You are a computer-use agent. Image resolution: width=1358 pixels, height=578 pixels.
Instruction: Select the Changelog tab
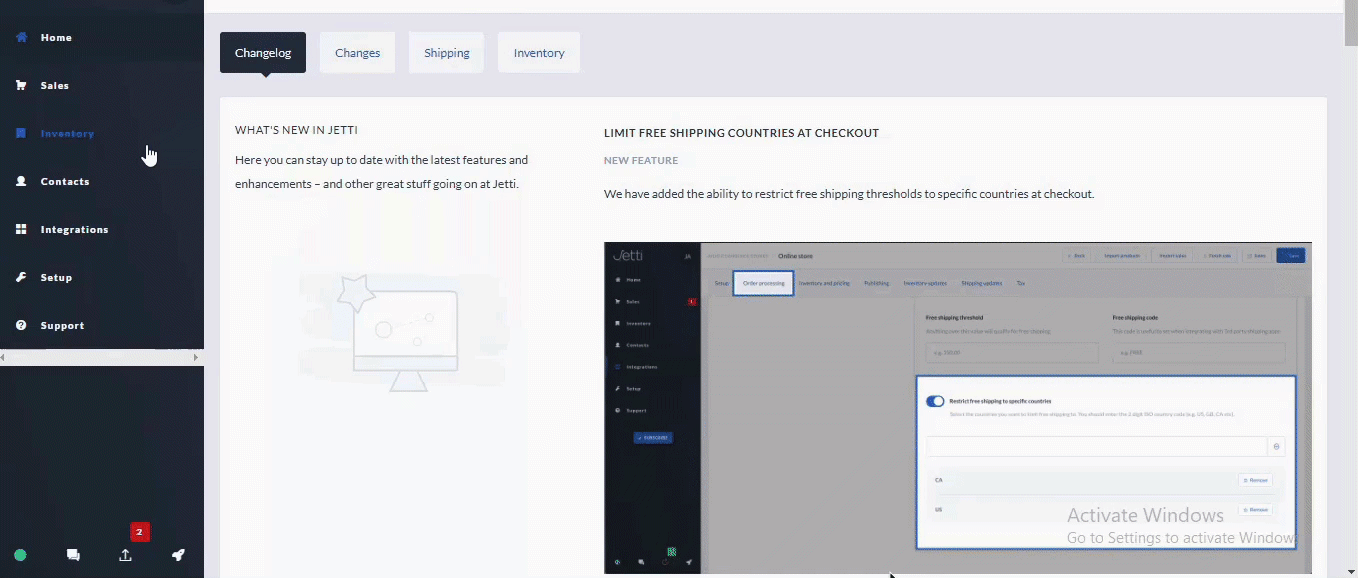[263, 53]
